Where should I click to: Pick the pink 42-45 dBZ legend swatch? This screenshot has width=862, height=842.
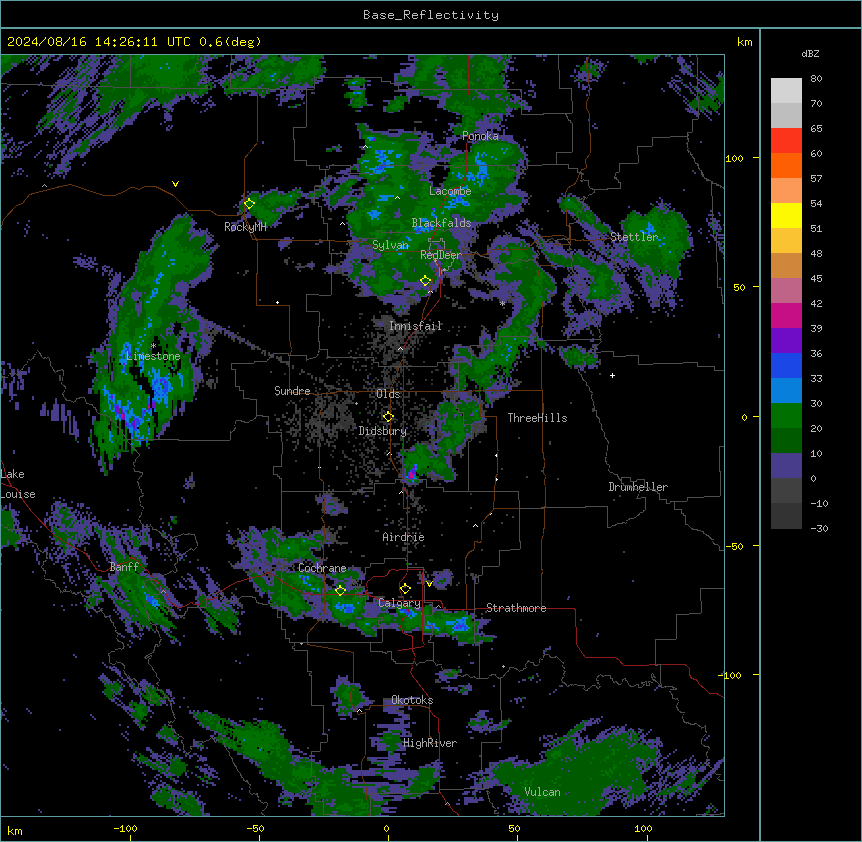coord(786,291)
